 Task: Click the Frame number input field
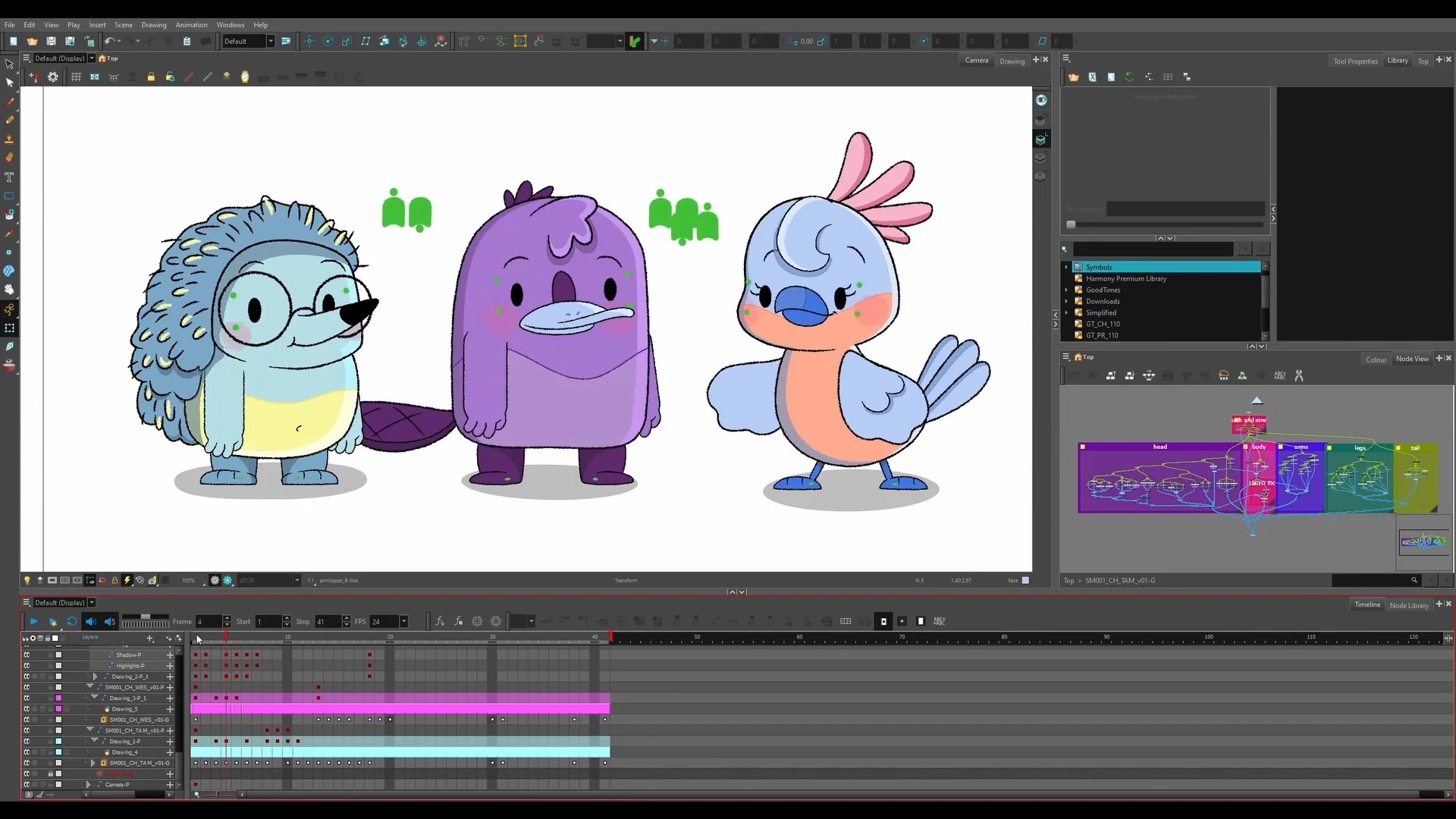pyautogui.click(x=209, y=622)
